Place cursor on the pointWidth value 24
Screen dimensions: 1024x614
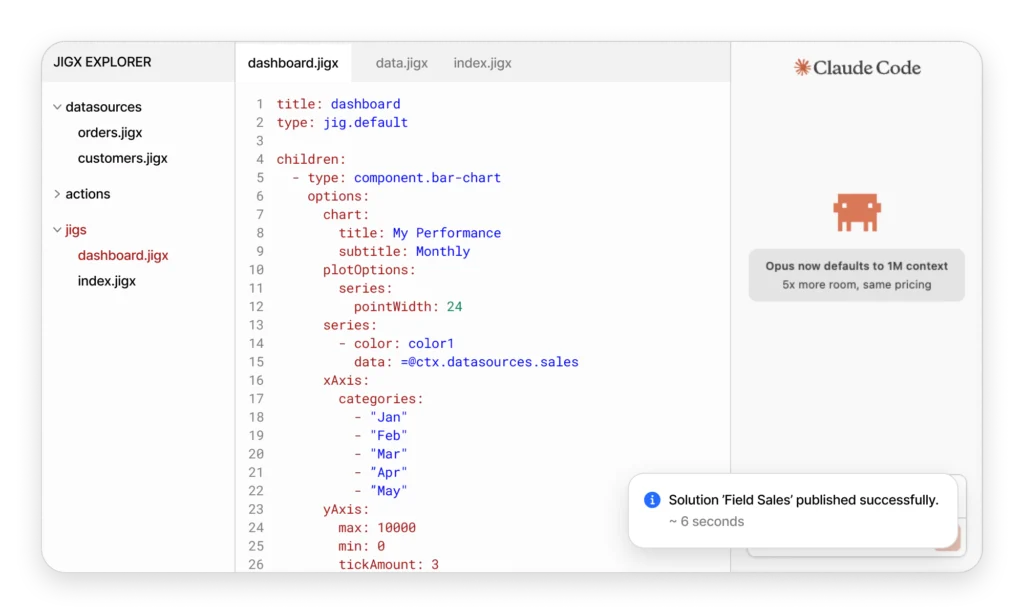[454, 307]
